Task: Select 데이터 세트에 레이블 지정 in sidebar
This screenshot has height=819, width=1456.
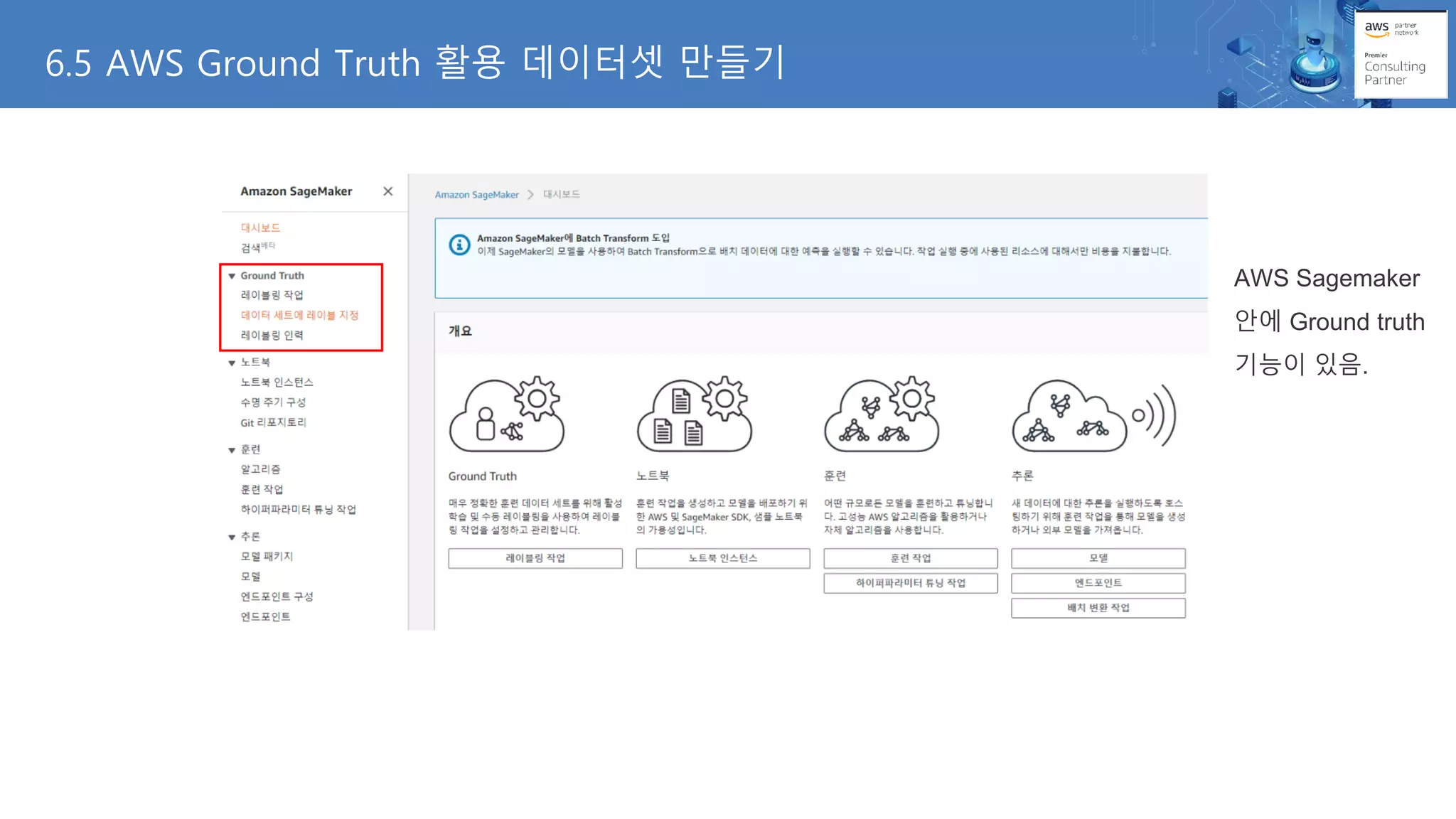Action: pos(299,315)
